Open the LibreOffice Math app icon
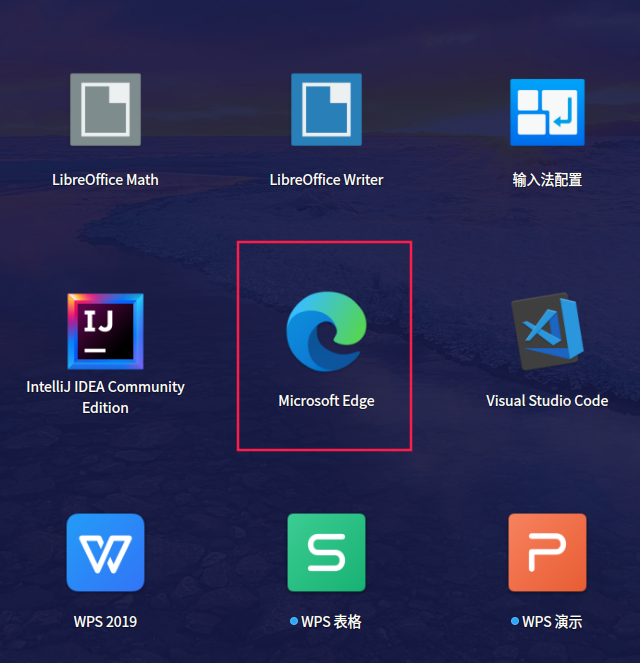Screen dimensions: 640x663 point(105,110)
